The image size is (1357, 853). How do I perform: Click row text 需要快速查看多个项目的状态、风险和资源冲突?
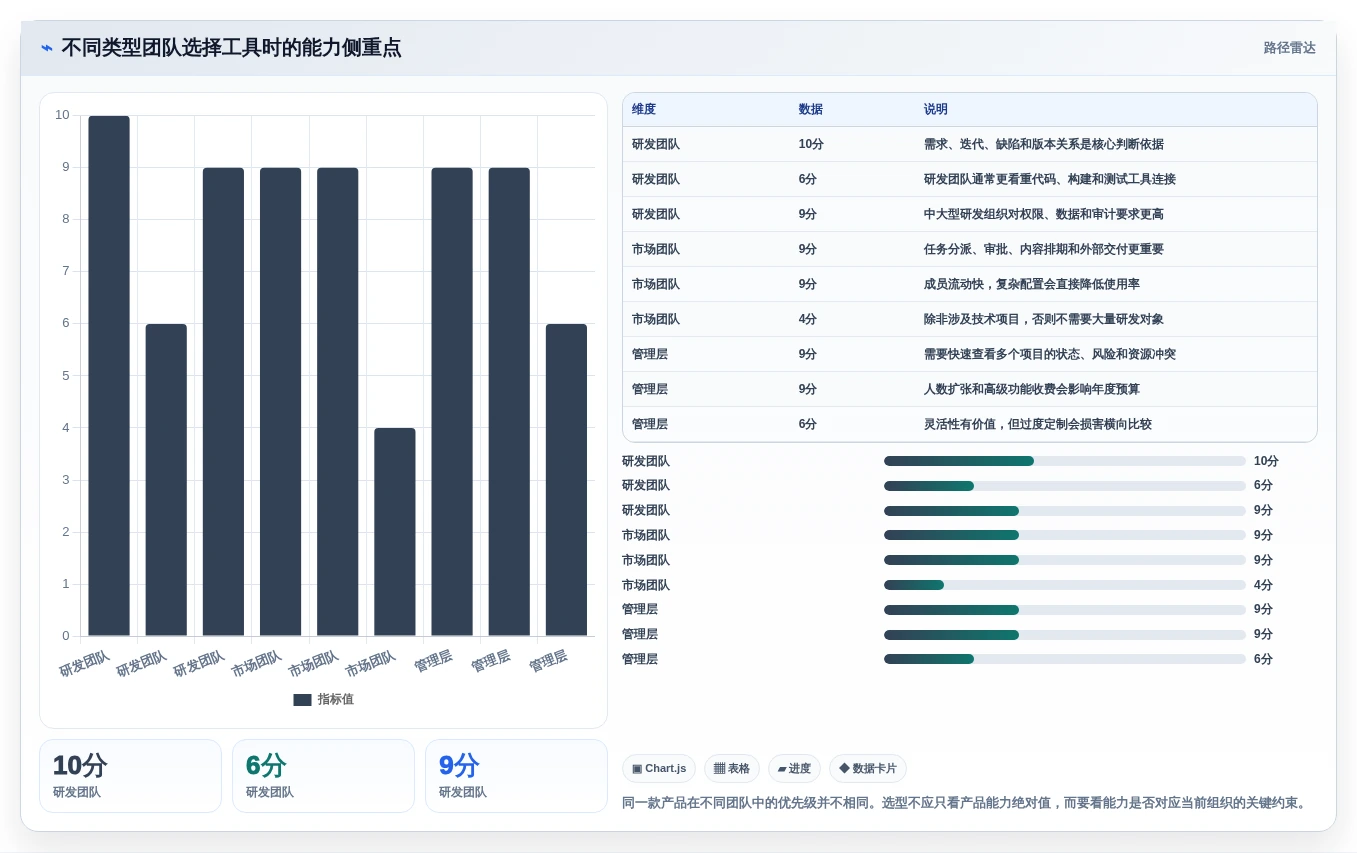1050,355
